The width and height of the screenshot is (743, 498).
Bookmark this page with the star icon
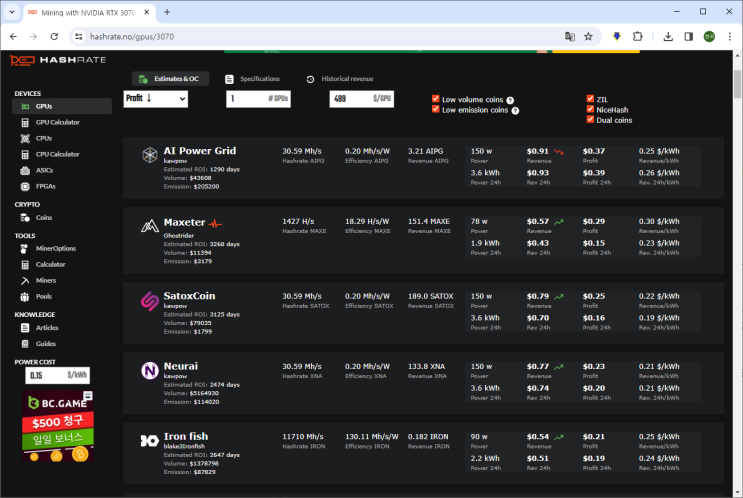pyautogui.click(x=588, y=36)
